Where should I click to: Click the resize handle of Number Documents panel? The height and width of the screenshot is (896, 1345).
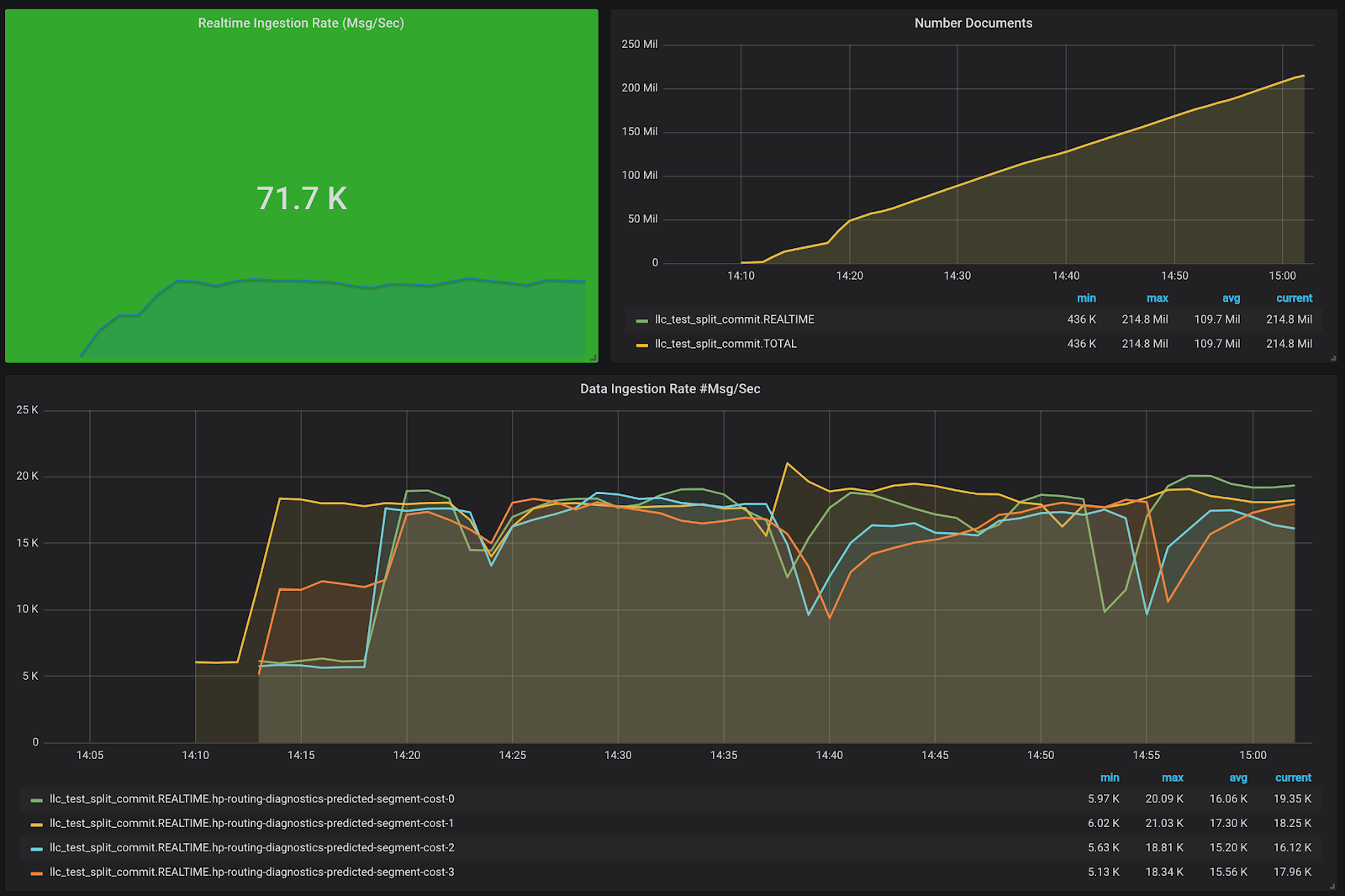(1333, 358)
